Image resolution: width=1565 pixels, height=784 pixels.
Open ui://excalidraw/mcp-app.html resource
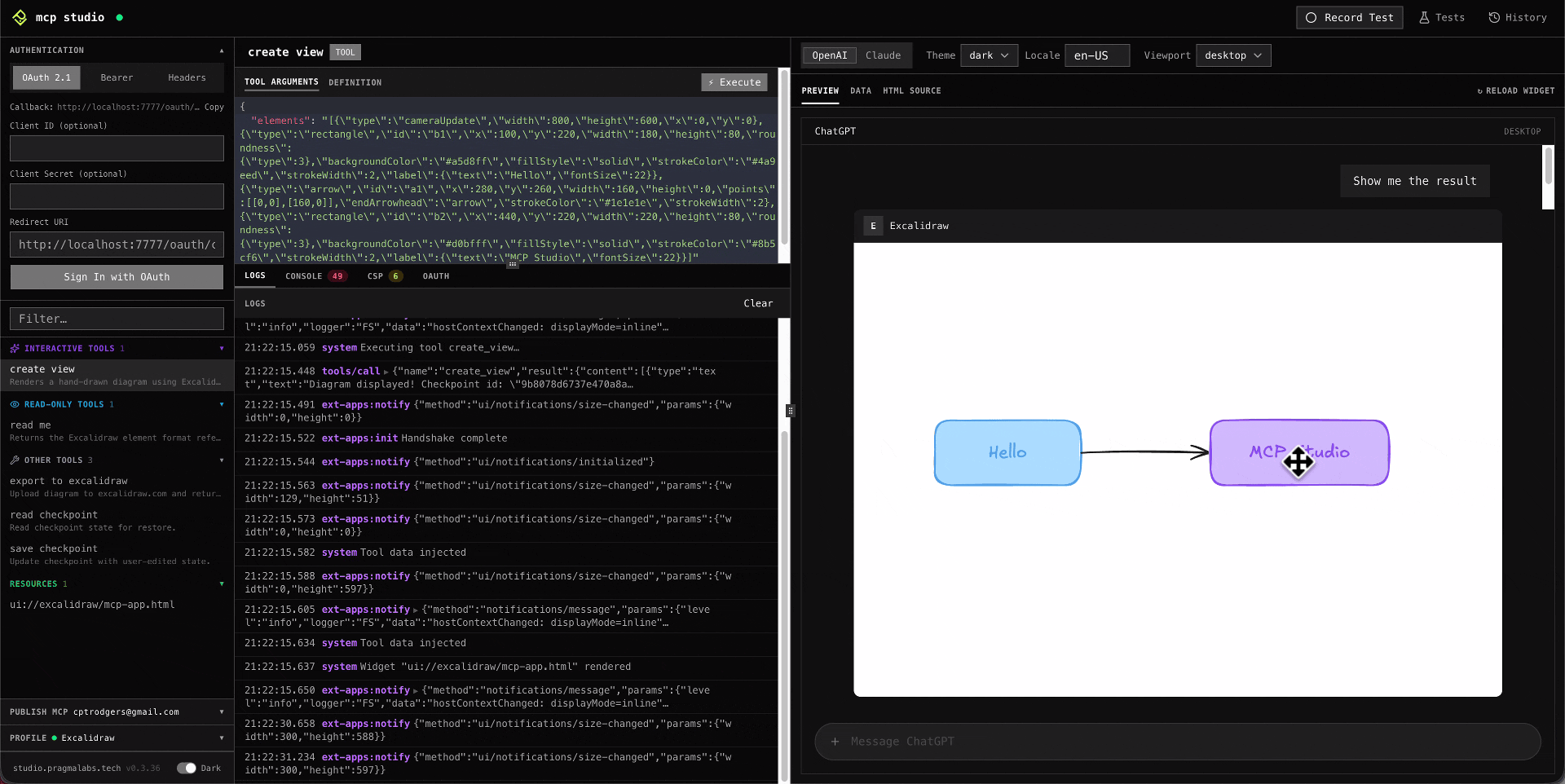point(117,605)
